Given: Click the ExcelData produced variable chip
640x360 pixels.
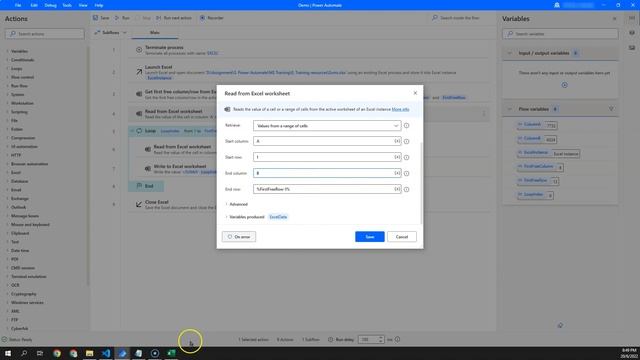Looking at the screenshot, I should point(278,217).
